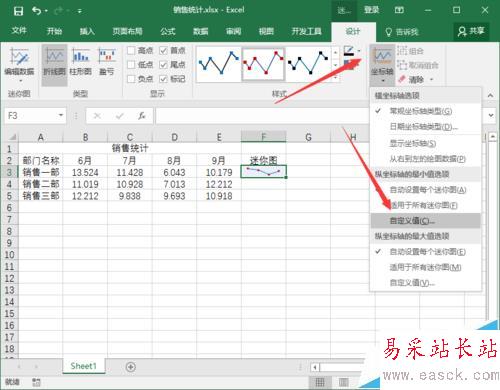Open the 文件 tab
This screenshot has width=500, height=390.
19,31
